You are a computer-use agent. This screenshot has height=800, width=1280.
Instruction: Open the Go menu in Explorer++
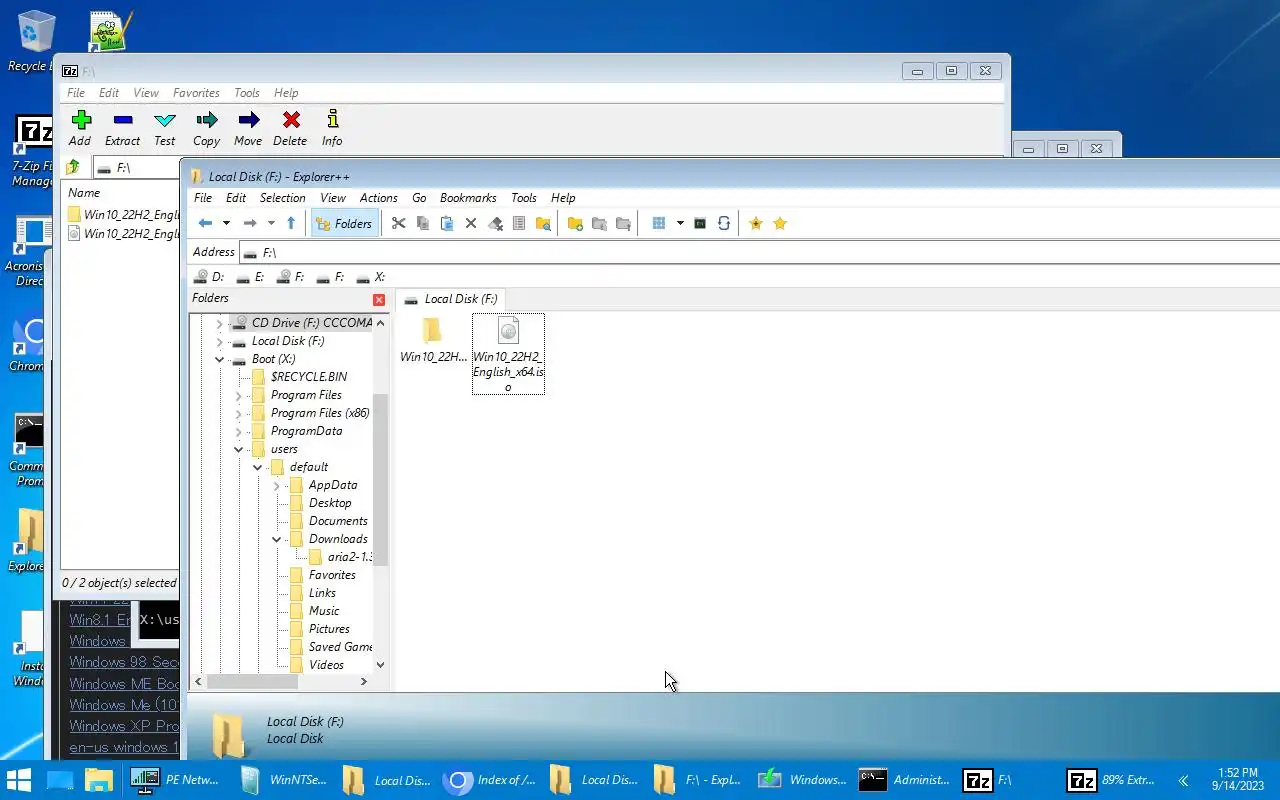tap(419, 198)
